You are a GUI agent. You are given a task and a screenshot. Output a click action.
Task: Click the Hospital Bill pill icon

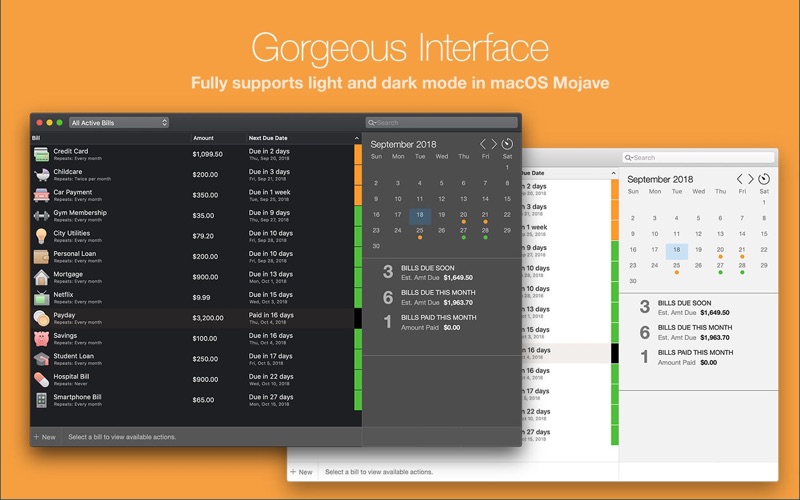(41, 379)
